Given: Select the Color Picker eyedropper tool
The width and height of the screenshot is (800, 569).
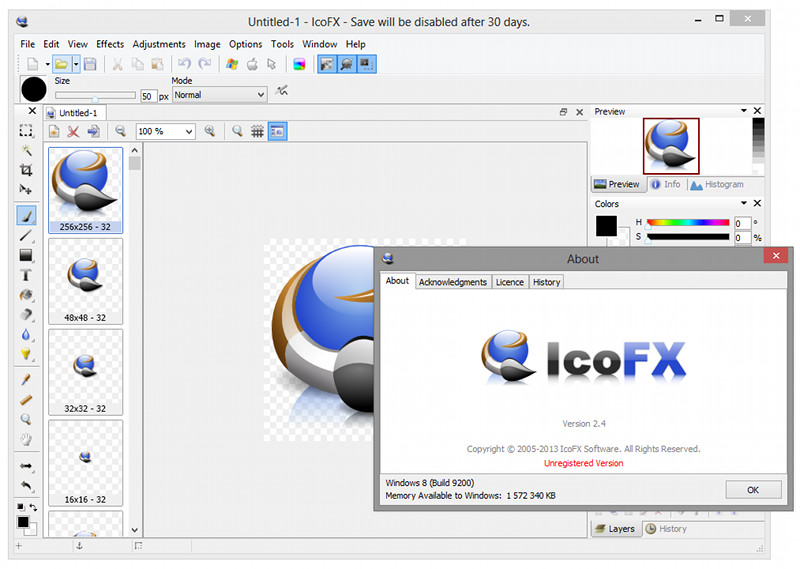Looking at the screenshot, I should point(26,380).
